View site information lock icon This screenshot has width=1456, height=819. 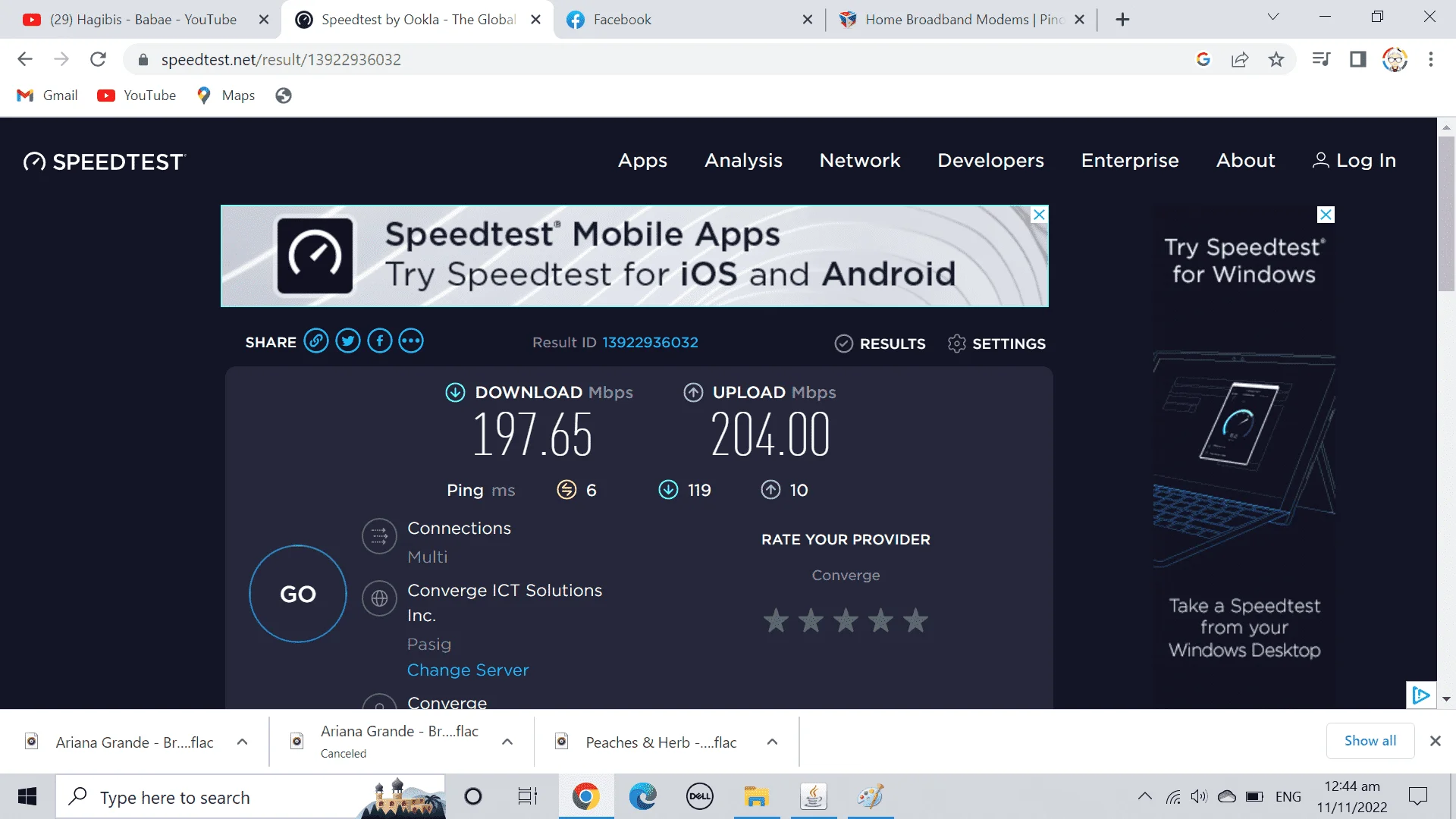click(143, 59)
